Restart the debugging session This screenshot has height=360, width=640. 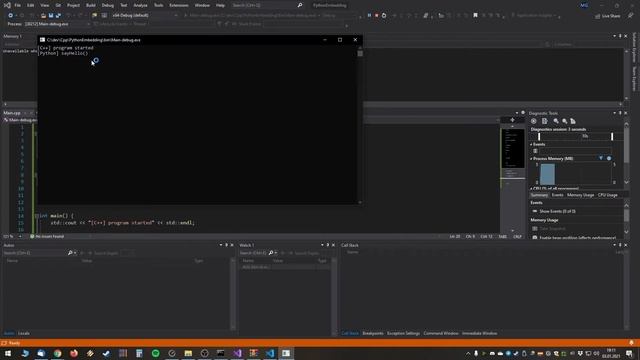(384, 15)
